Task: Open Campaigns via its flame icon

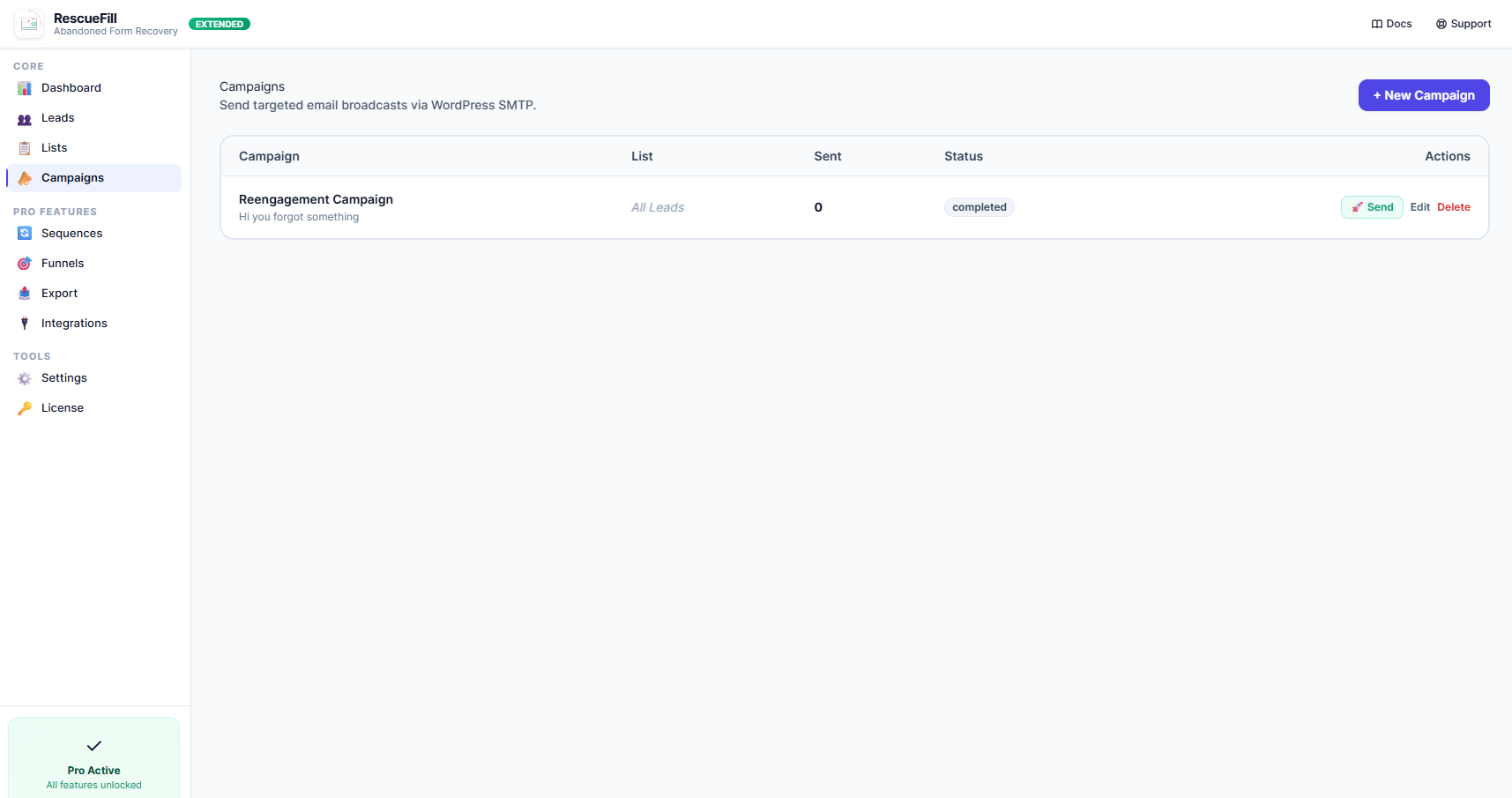Action: tap(24, 177)
